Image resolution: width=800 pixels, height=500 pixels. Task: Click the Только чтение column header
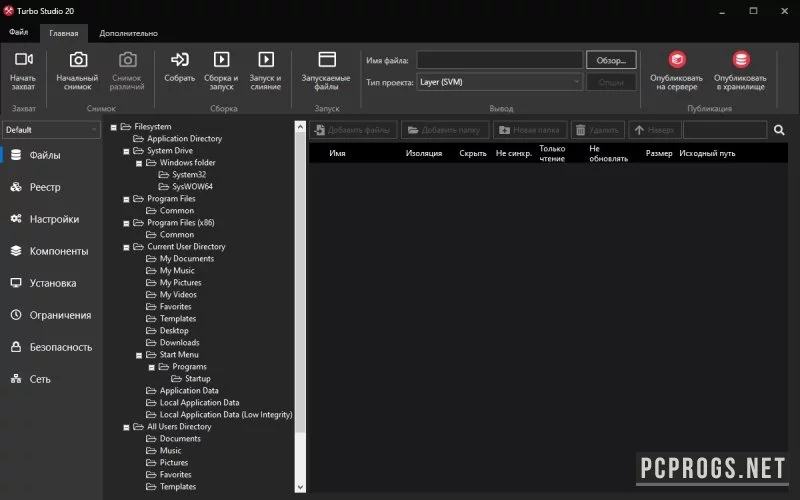[x=552, y=154]
